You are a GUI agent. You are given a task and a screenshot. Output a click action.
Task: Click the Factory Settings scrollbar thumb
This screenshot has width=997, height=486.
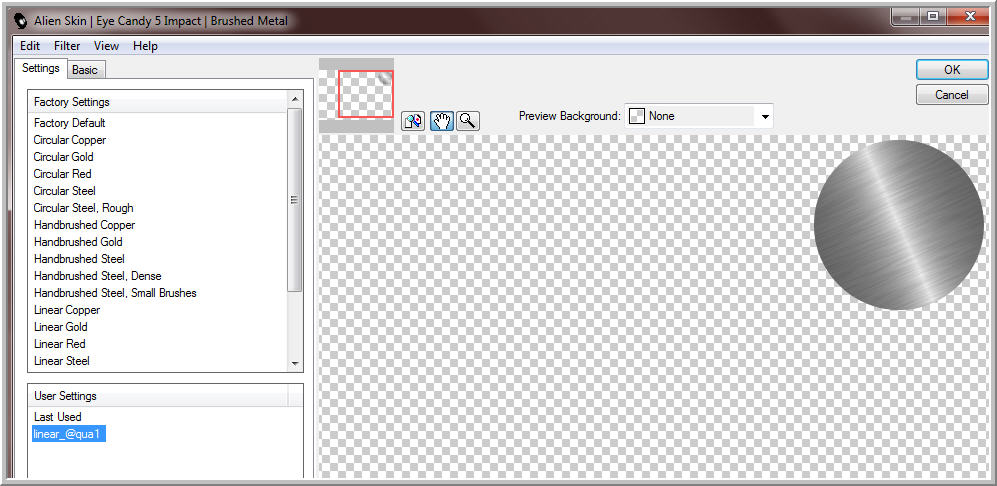(x=294, y=200)
